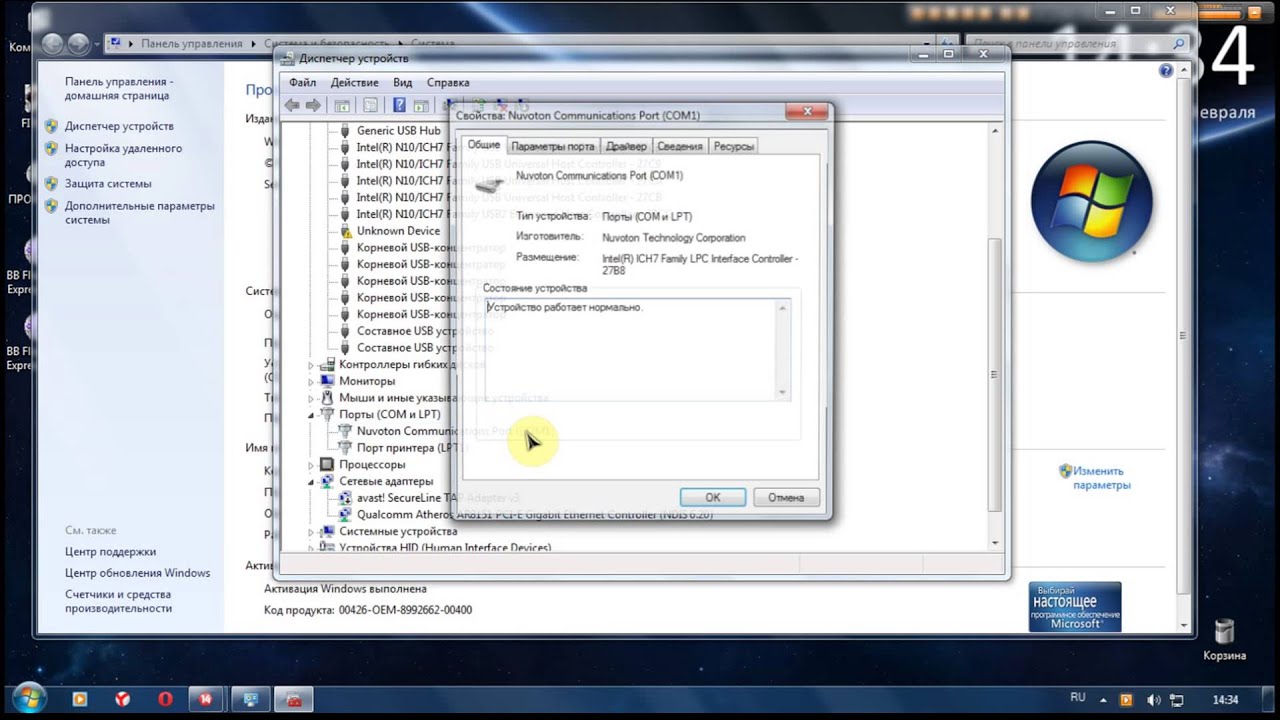The image size is (1280, 720).
Task: Click the Порт принтера (LPT1) port icon
Action: pyautogui.click(x=345, y=448)
